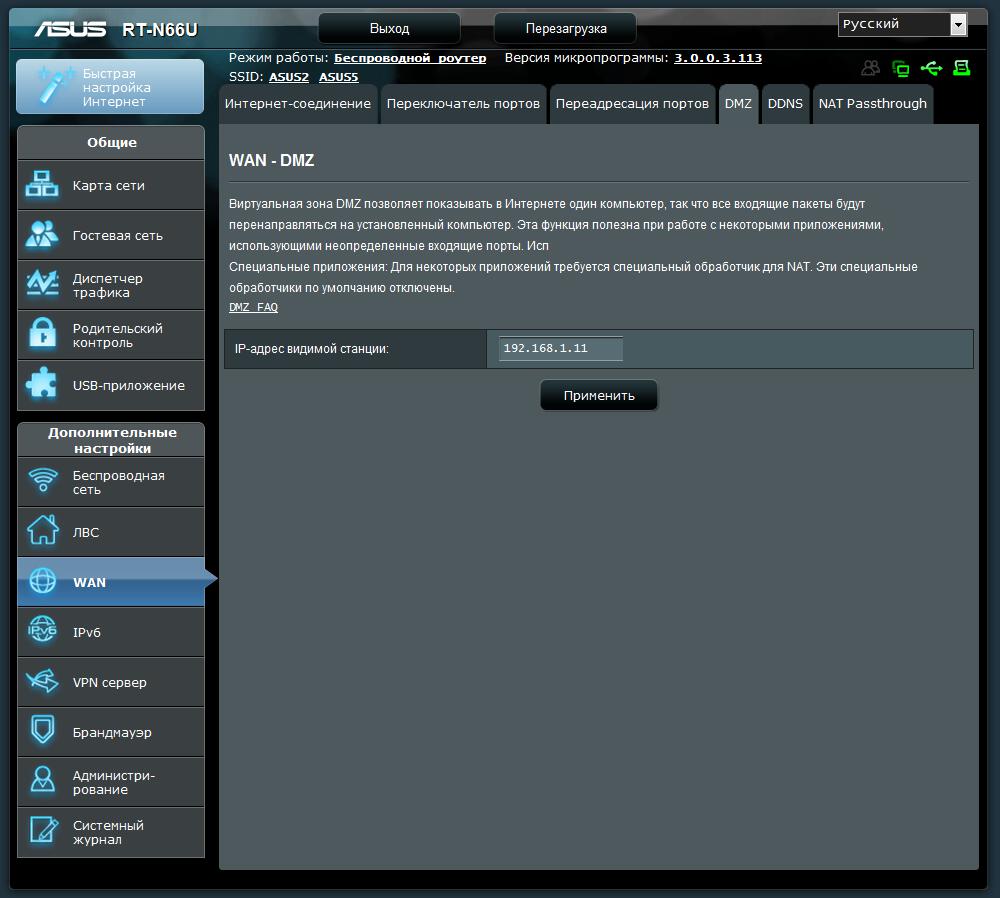Click the Системный журнал notepad icon
1000x898 pixels.
(x=43, y=830)
